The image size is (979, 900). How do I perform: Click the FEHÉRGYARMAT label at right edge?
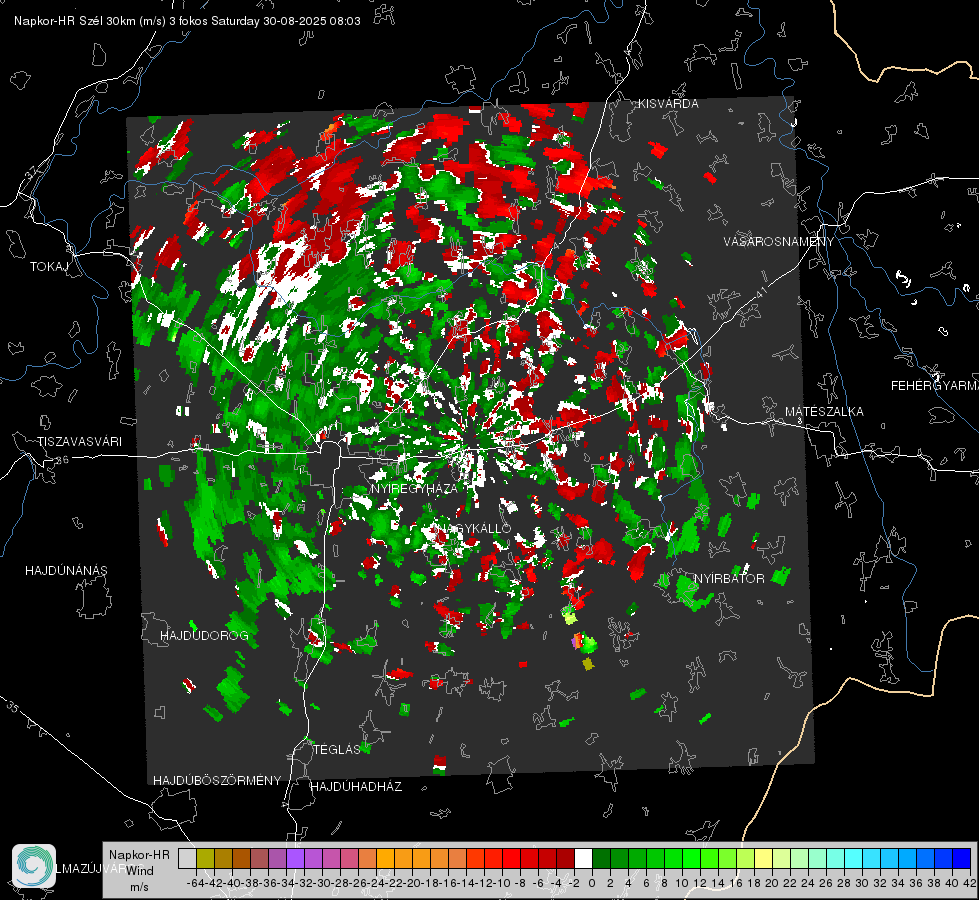tap(935, 386)
